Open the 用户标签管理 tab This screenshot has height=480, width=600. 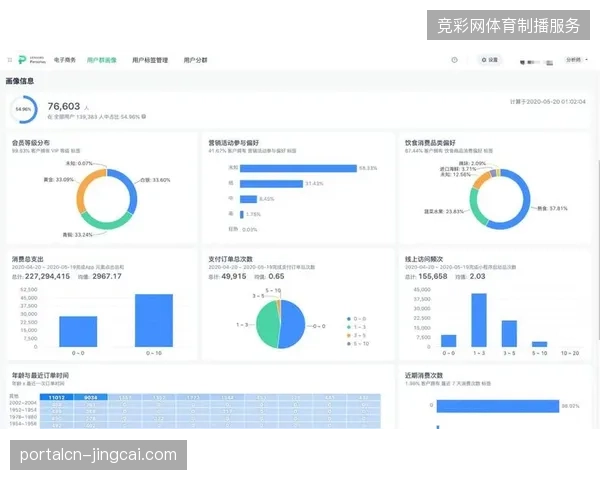[150, 60]
